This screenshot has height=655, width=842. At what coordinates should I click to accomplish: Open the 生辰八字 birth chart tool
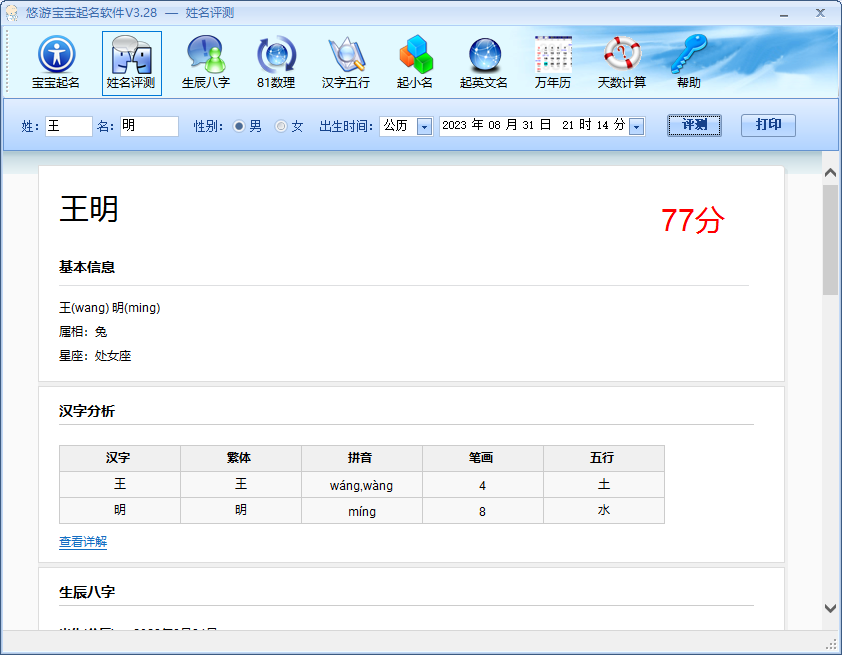206,62
